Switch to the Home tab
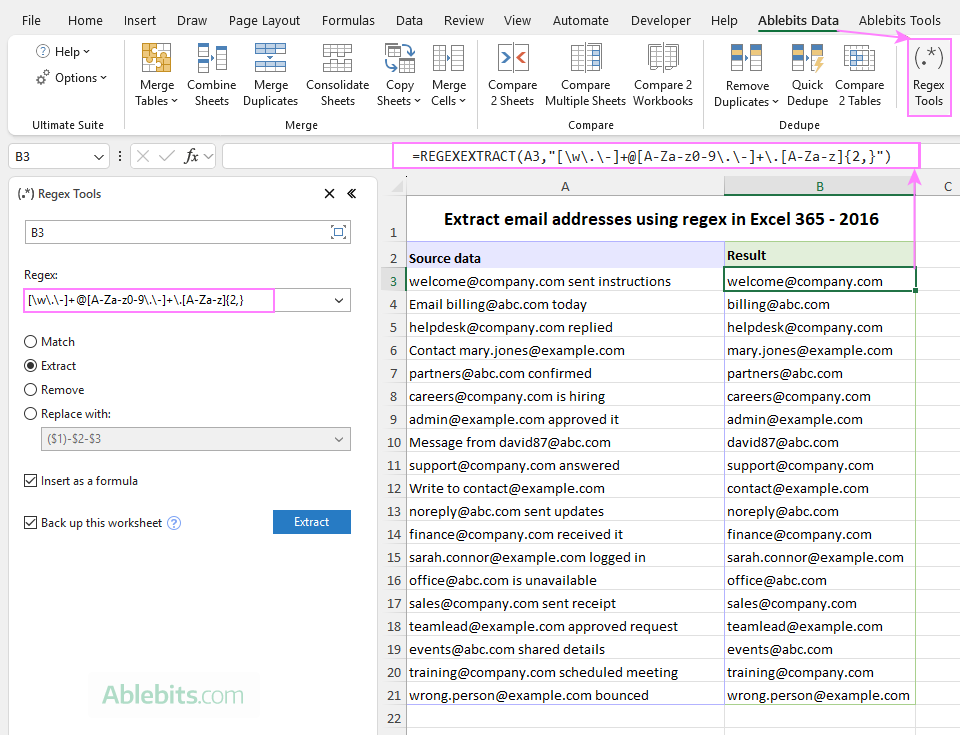This screenshot has width=960, height=735. tap(85, 21)
